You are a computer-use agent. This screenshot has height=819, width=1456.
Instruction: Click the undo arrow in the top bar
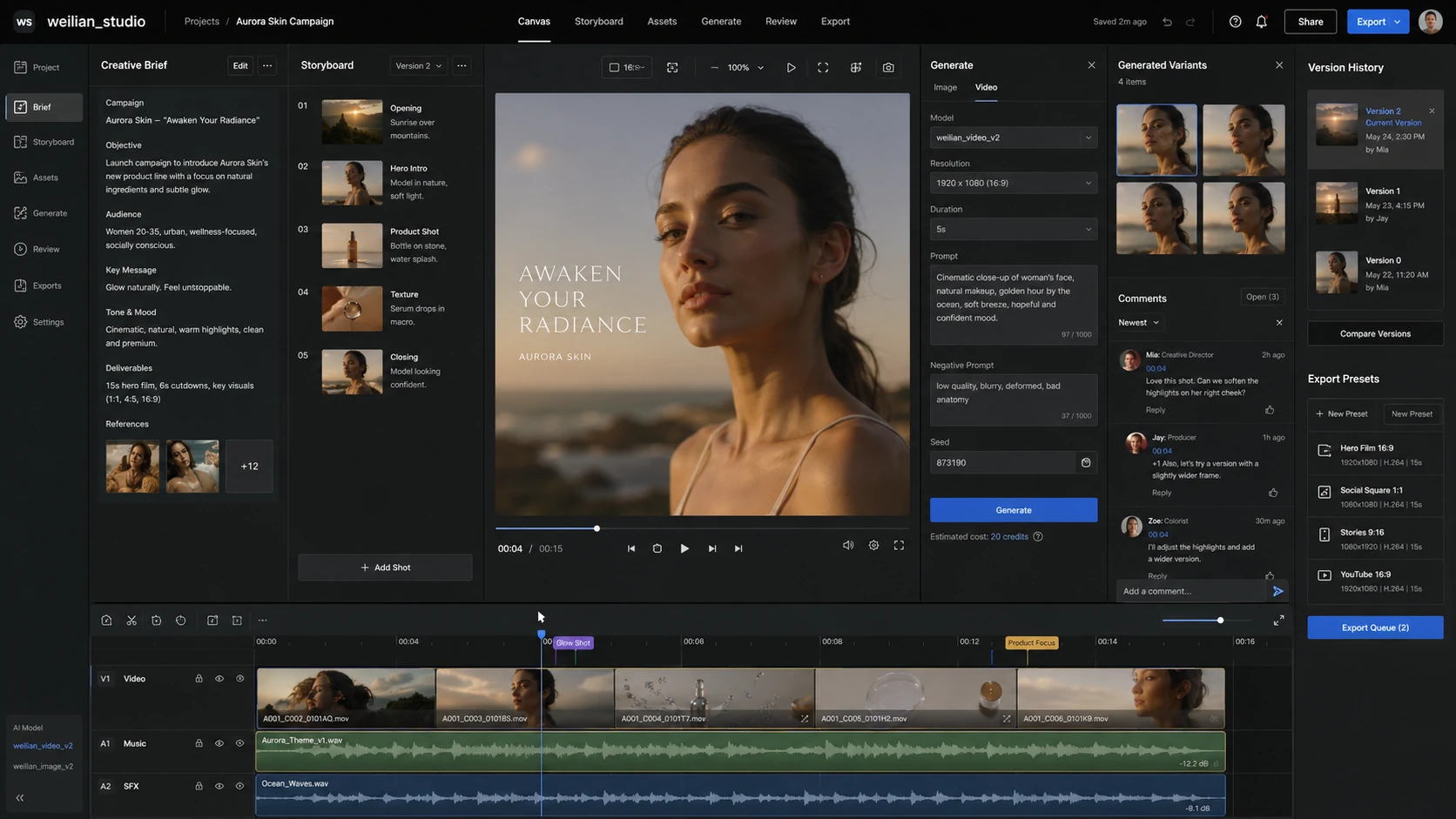1167,22
